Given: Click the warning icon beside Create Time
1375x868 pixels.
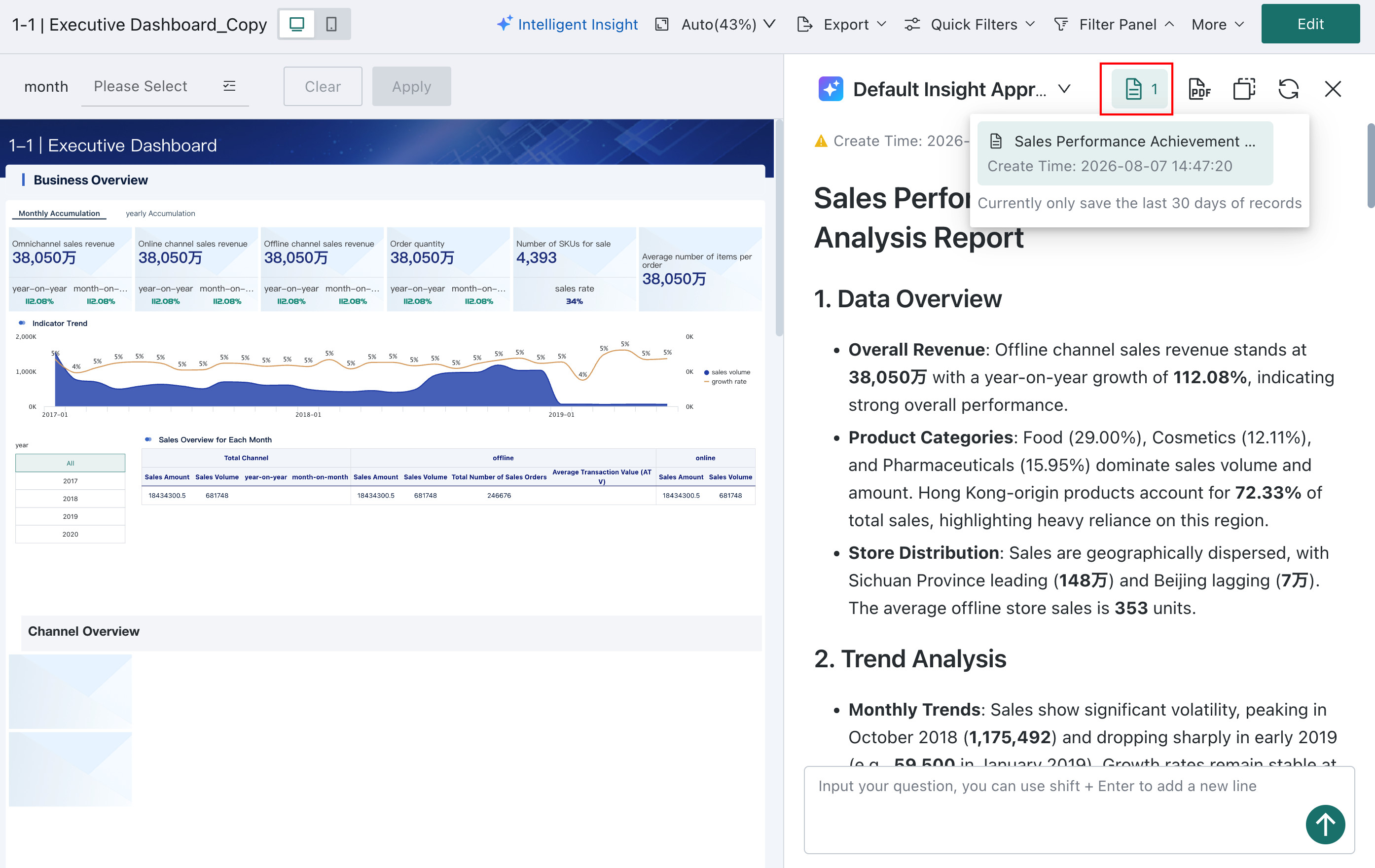Looking at the screenshot, I should [x=821, y=141].
